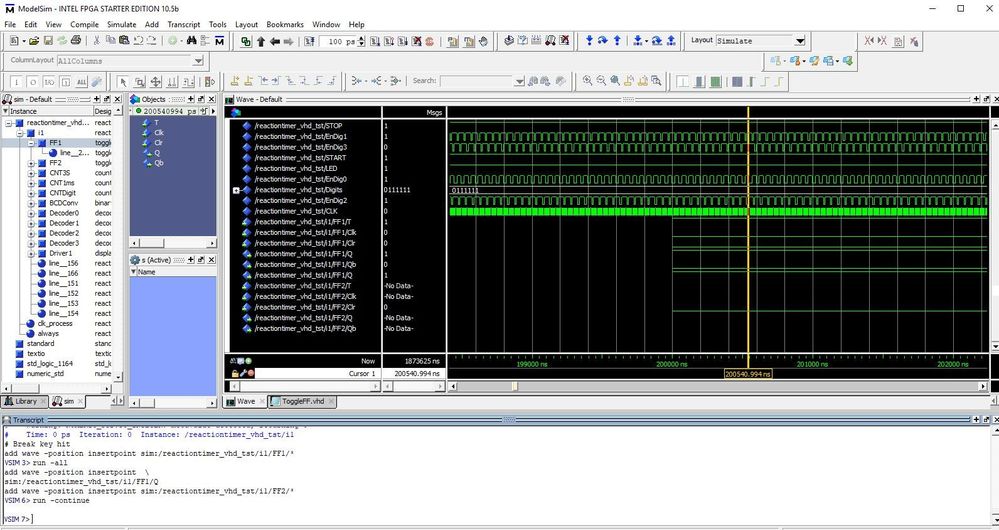Open the Bookmarks menu
Image resolution: width=999 pixels, height=530 pixels.
click(x=285, y=24)
